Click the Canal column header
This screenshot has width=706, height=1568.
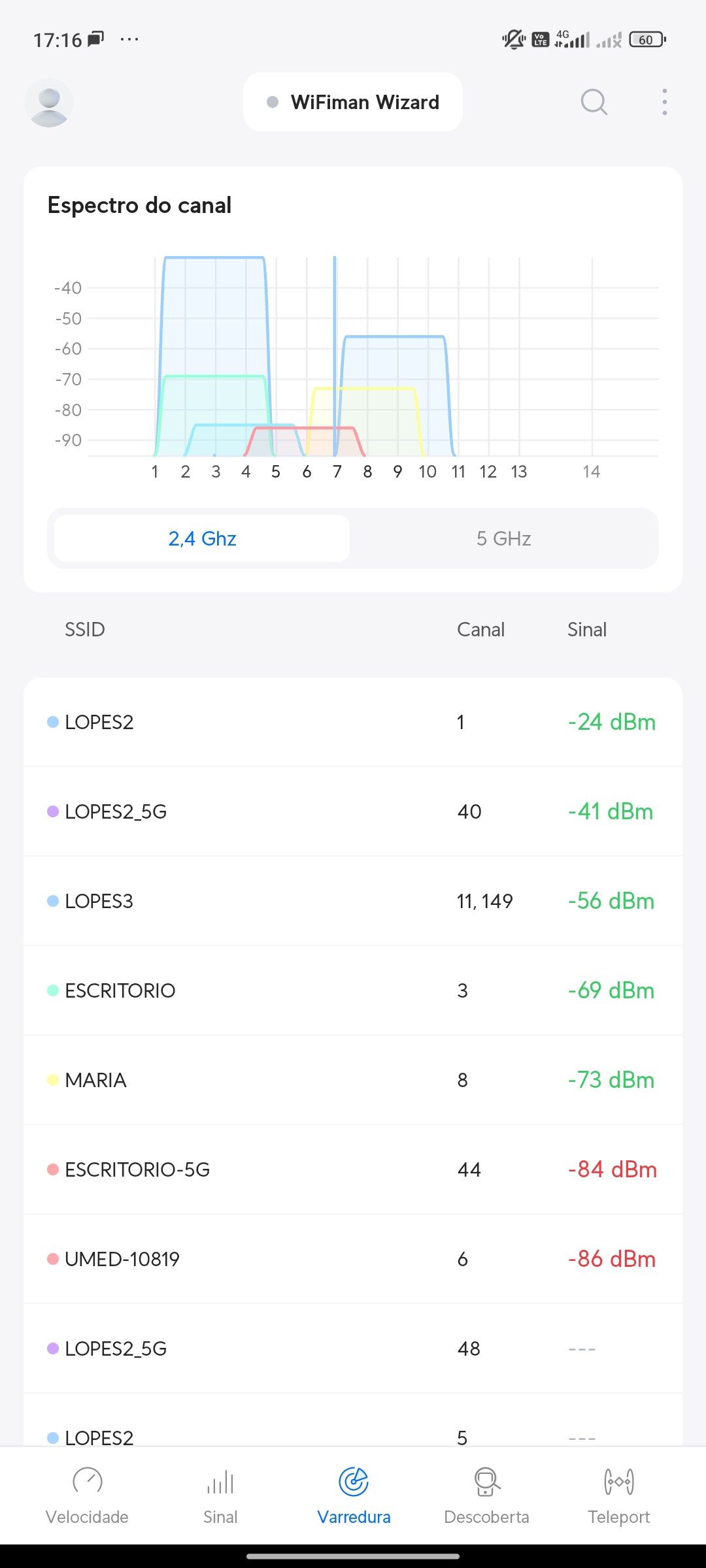click(x=480, y=629)
